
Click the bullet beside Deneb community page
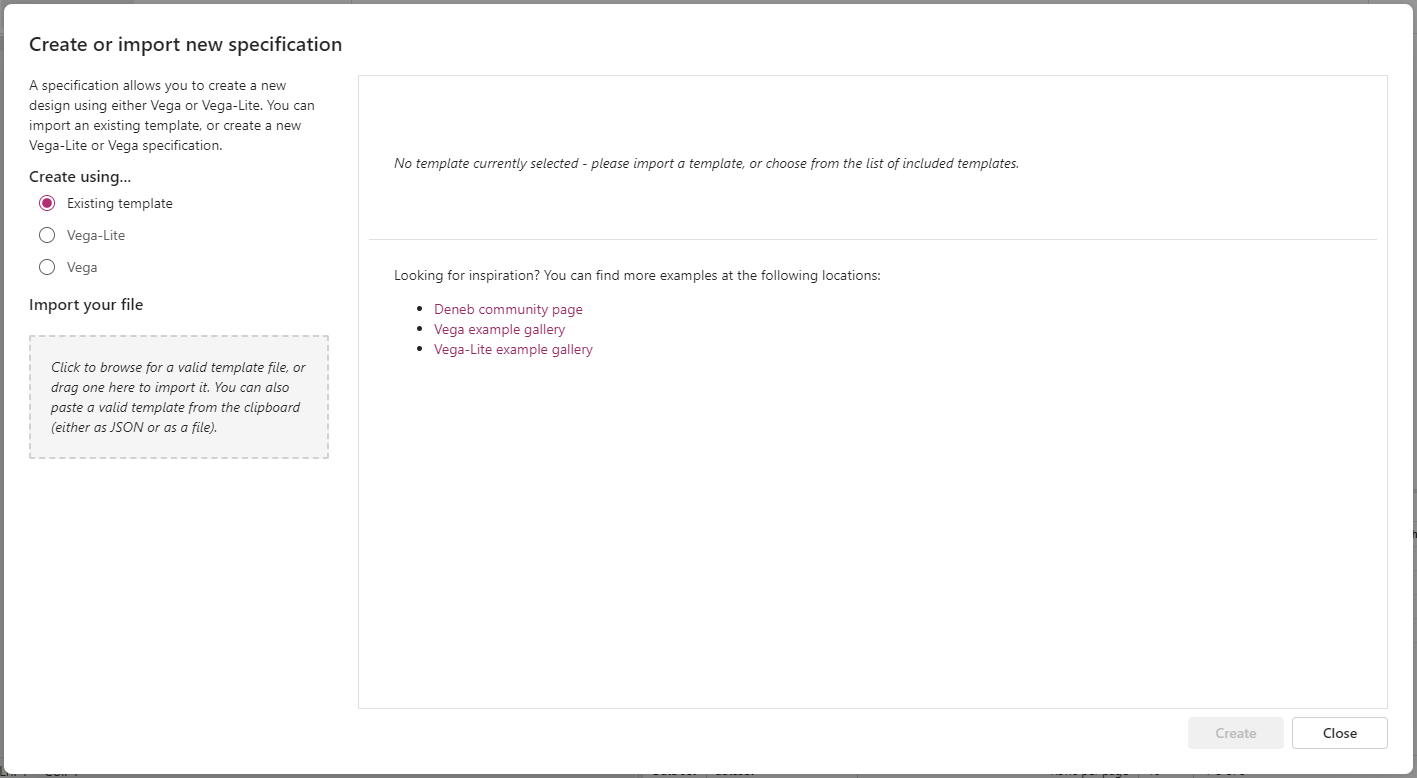[420, 309]
